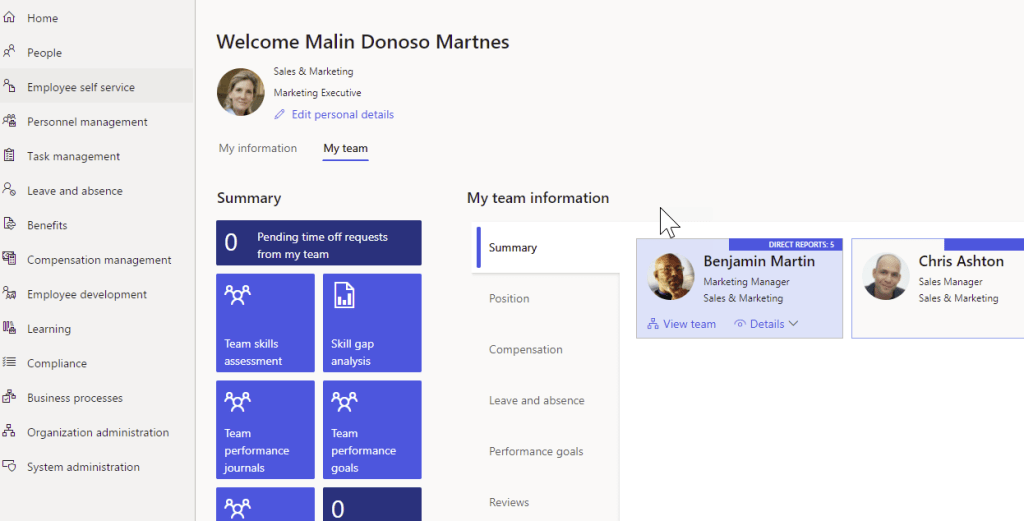The height and width of the screenshot is (521, 1024).
Task: Open Employee development in the sidebar
Action: pos(87,294)
